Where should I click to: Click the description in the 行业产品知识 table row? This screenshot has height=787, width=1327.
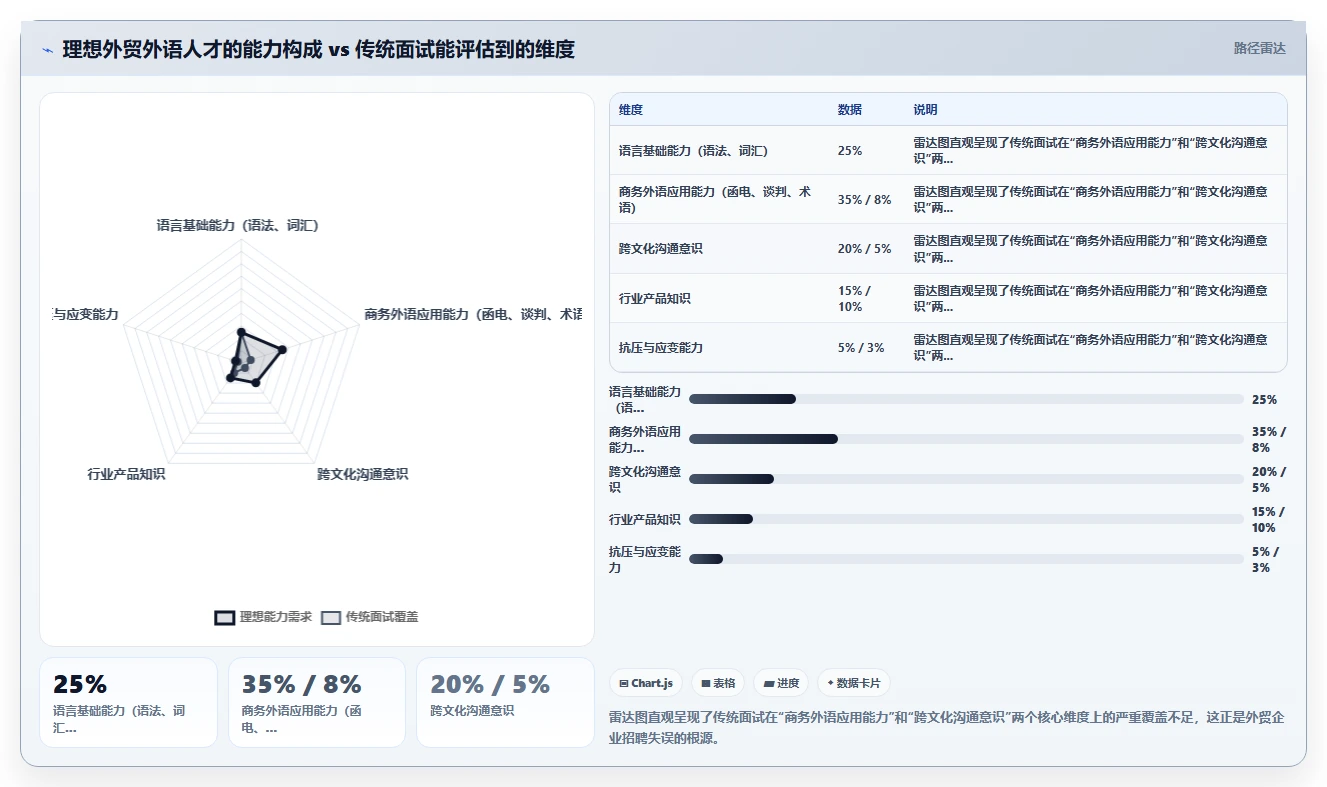click(x=1091, y=299)
